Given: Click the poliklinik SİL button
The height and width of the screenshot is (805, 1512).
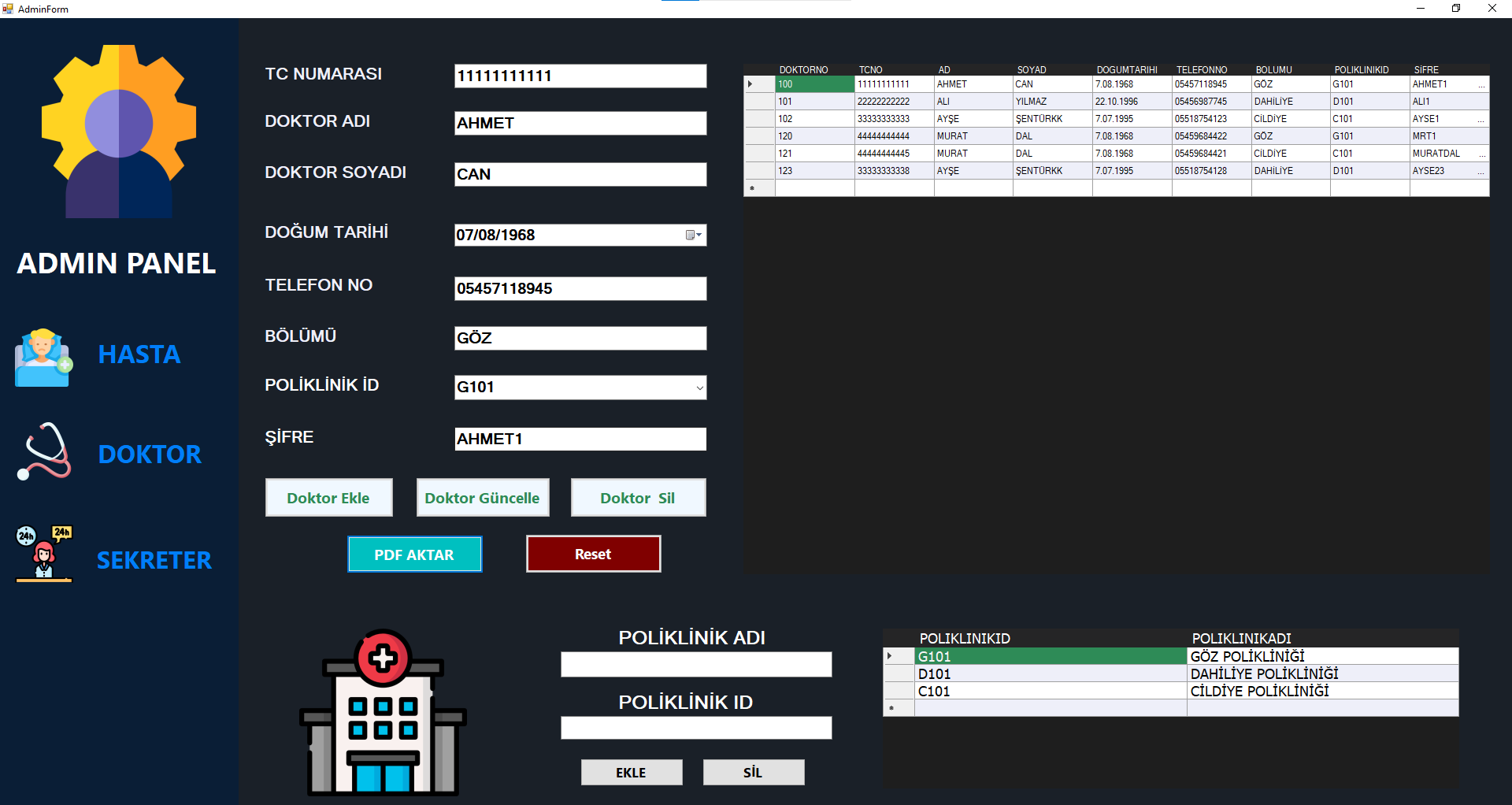Looking at the screenshot, I should click(753, 773).
